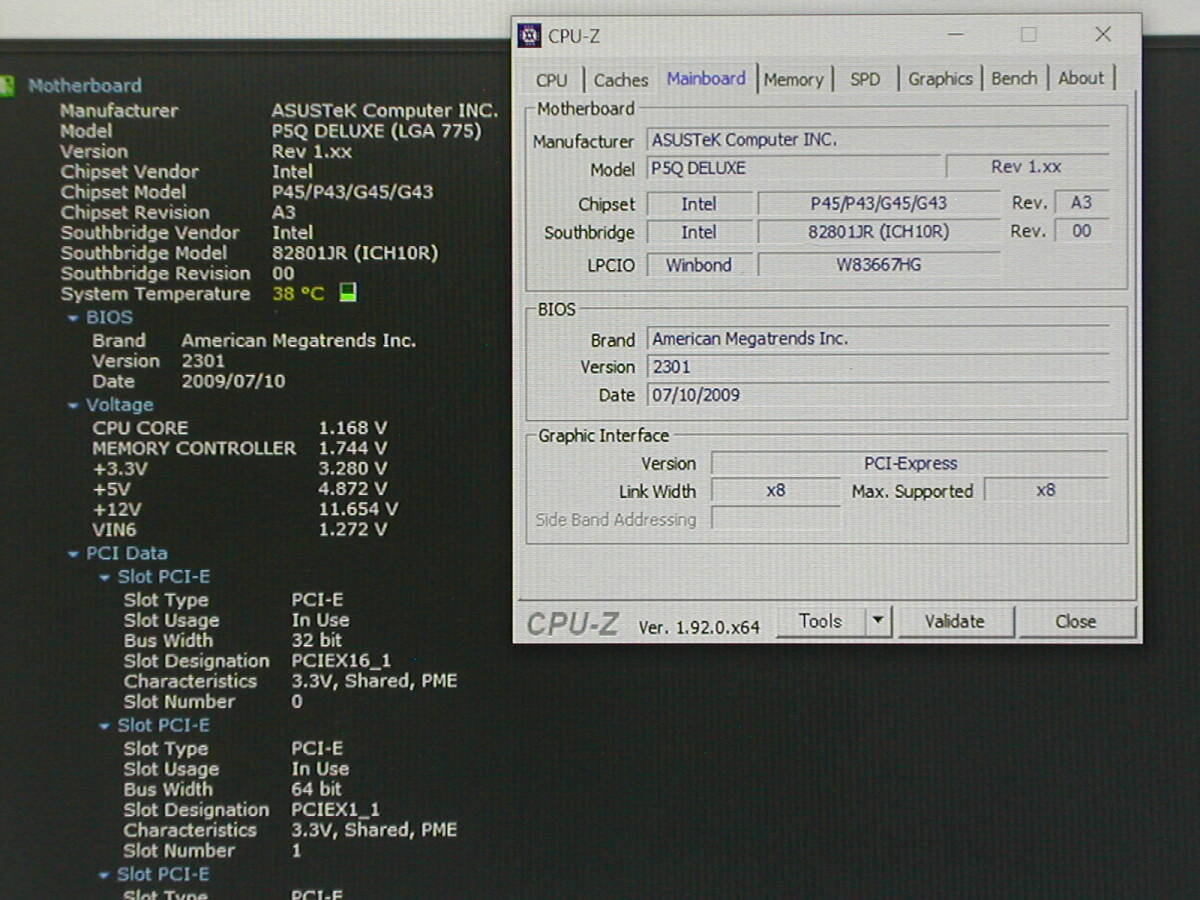Screen dimensions: 1200x900
Task: Click the Link Width x8 field
Action: [x=776, y=491]
